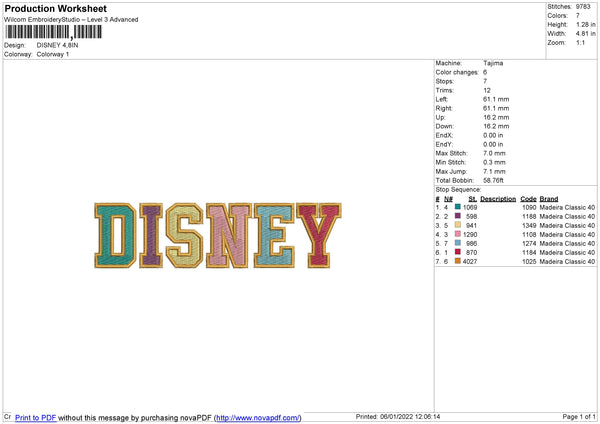600x424 pixels.
Task: Click the stitch count 4027 in row 7
Action: click(470, 261)
